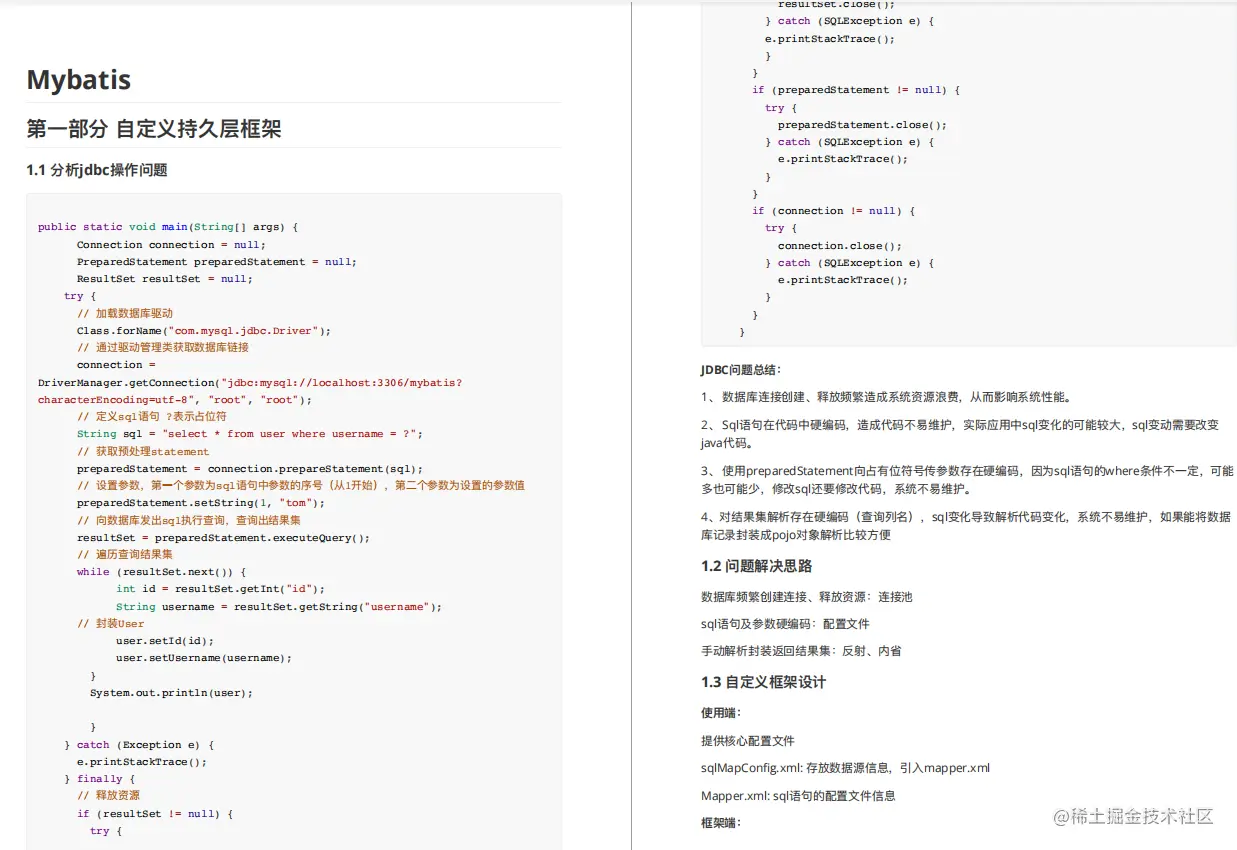Click the 'String sql = "select * from user' line
Screen dimensions: 1237x850
point(250,434)
